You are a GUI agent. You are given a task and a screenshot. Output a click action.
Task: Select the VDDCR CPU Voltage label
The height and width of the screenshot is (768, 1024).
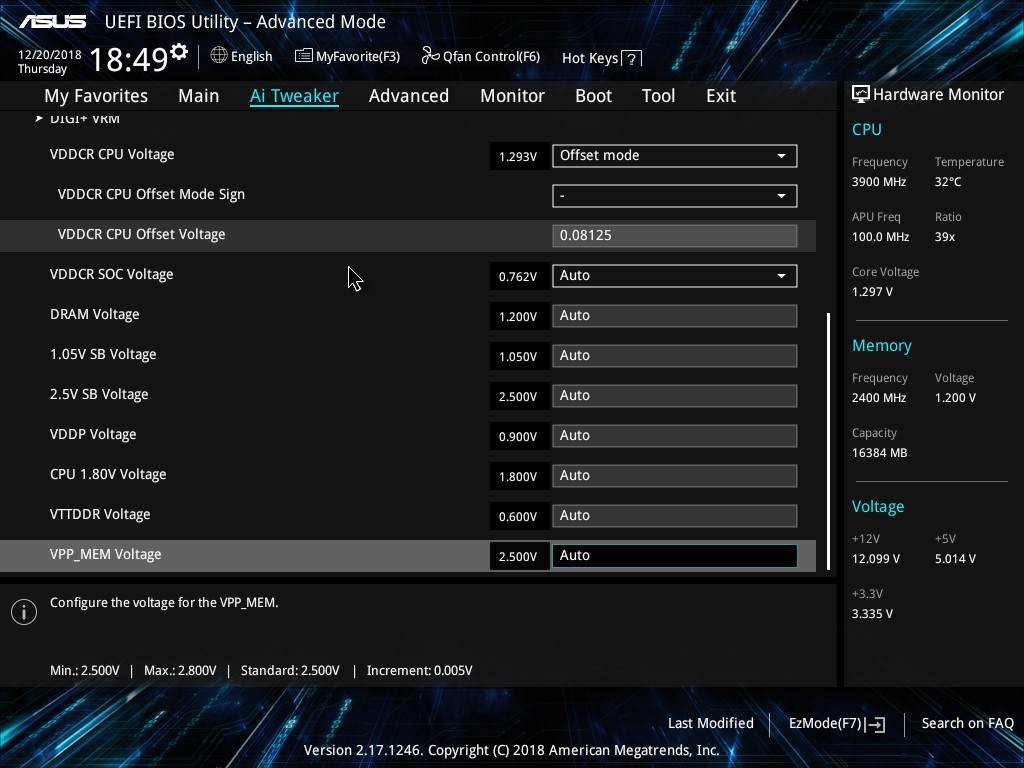pos(112,155)
